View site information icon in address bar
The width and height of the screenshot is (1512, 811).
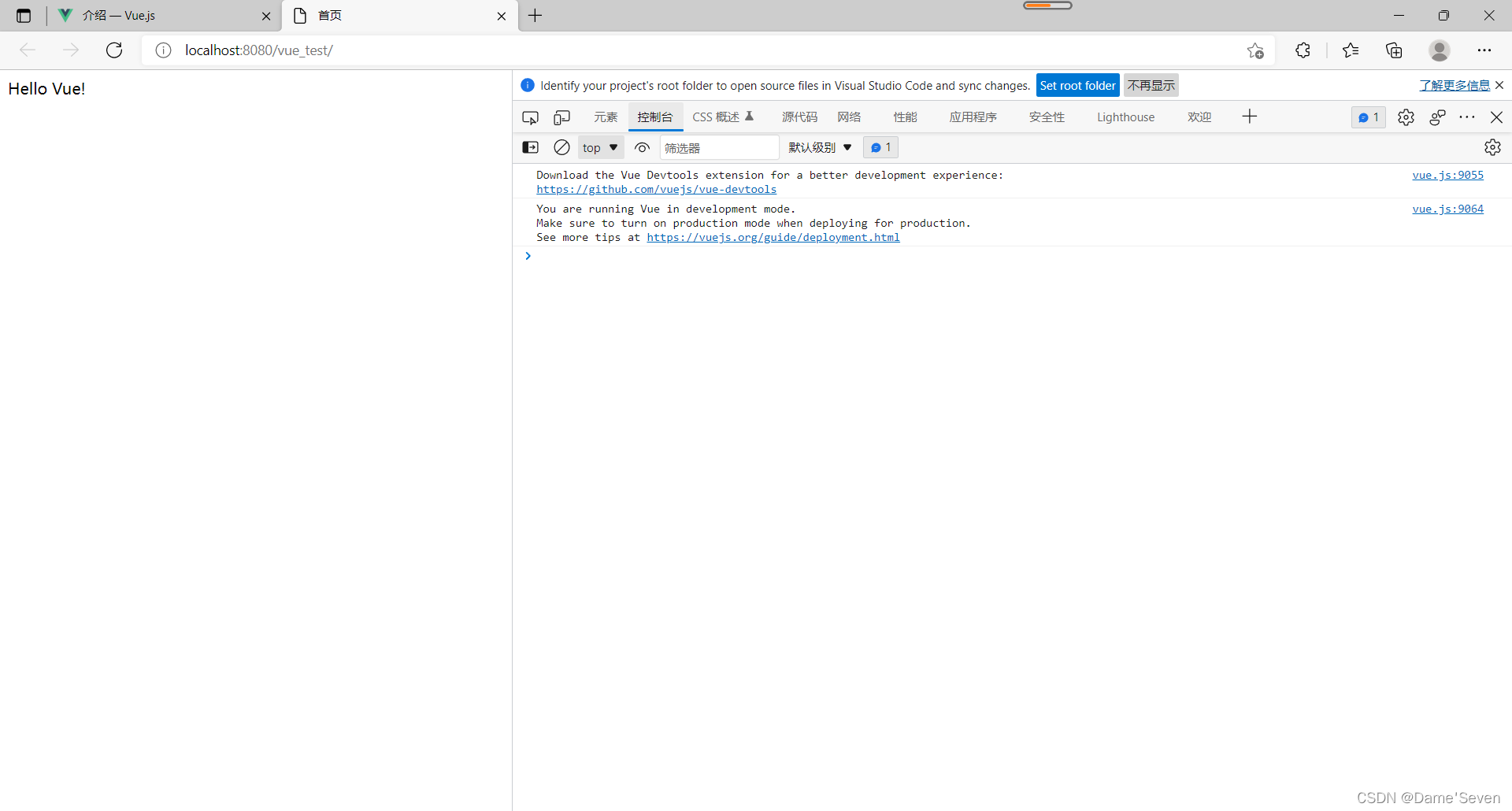(x=163, y=50)
